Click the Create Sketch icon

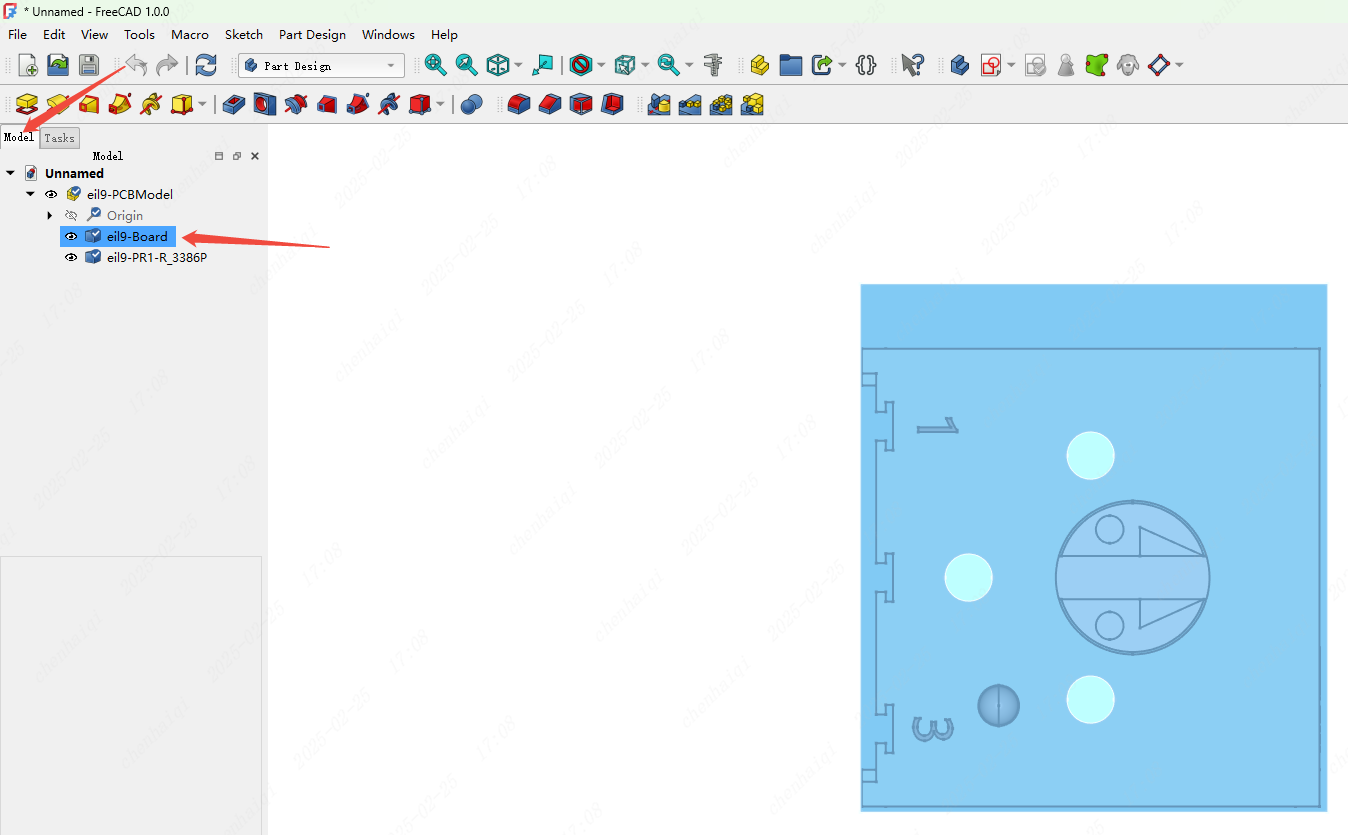[991, 65]
